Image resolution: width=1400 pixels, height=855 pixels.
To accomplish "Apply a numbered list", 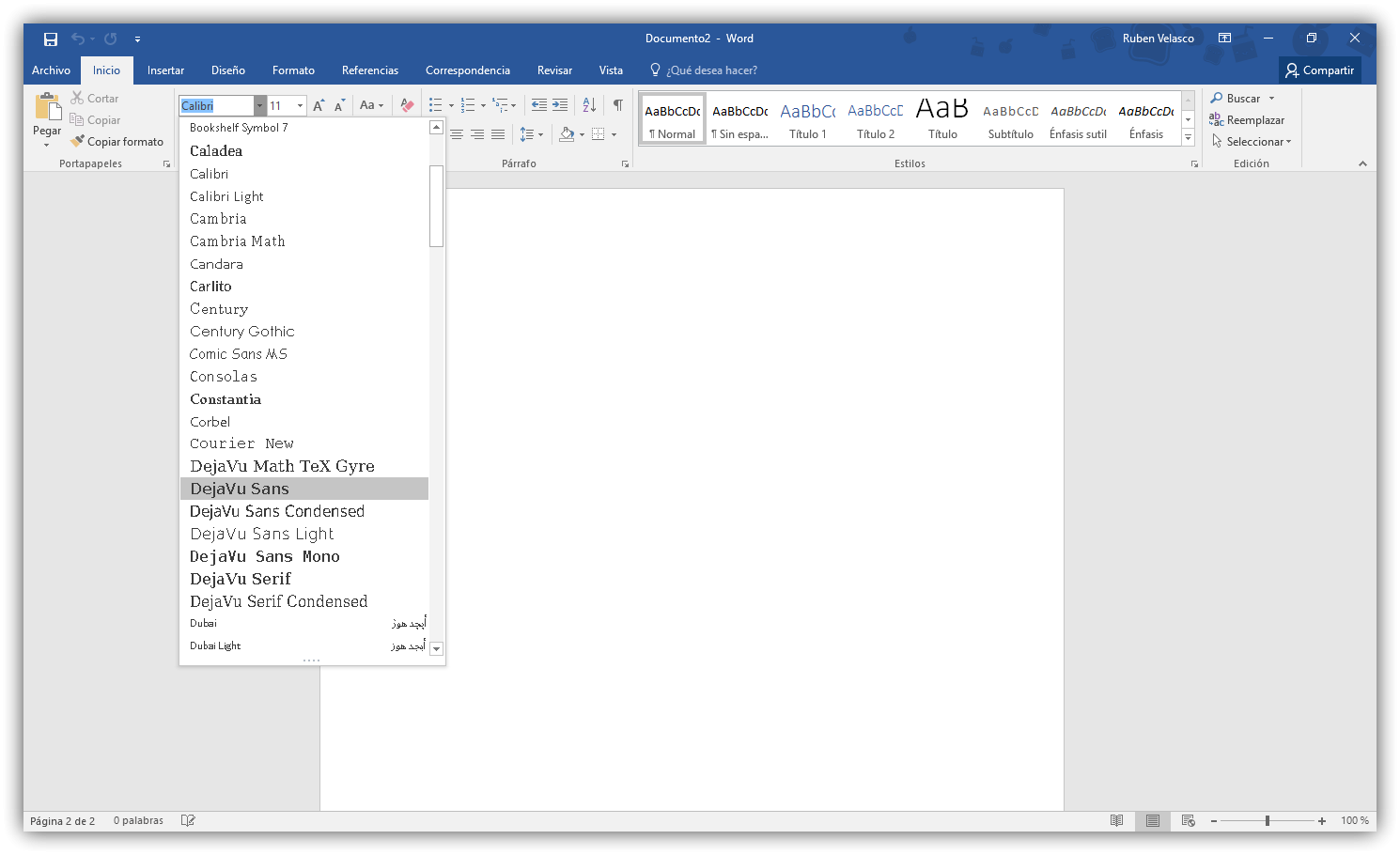I will point(468,105).
